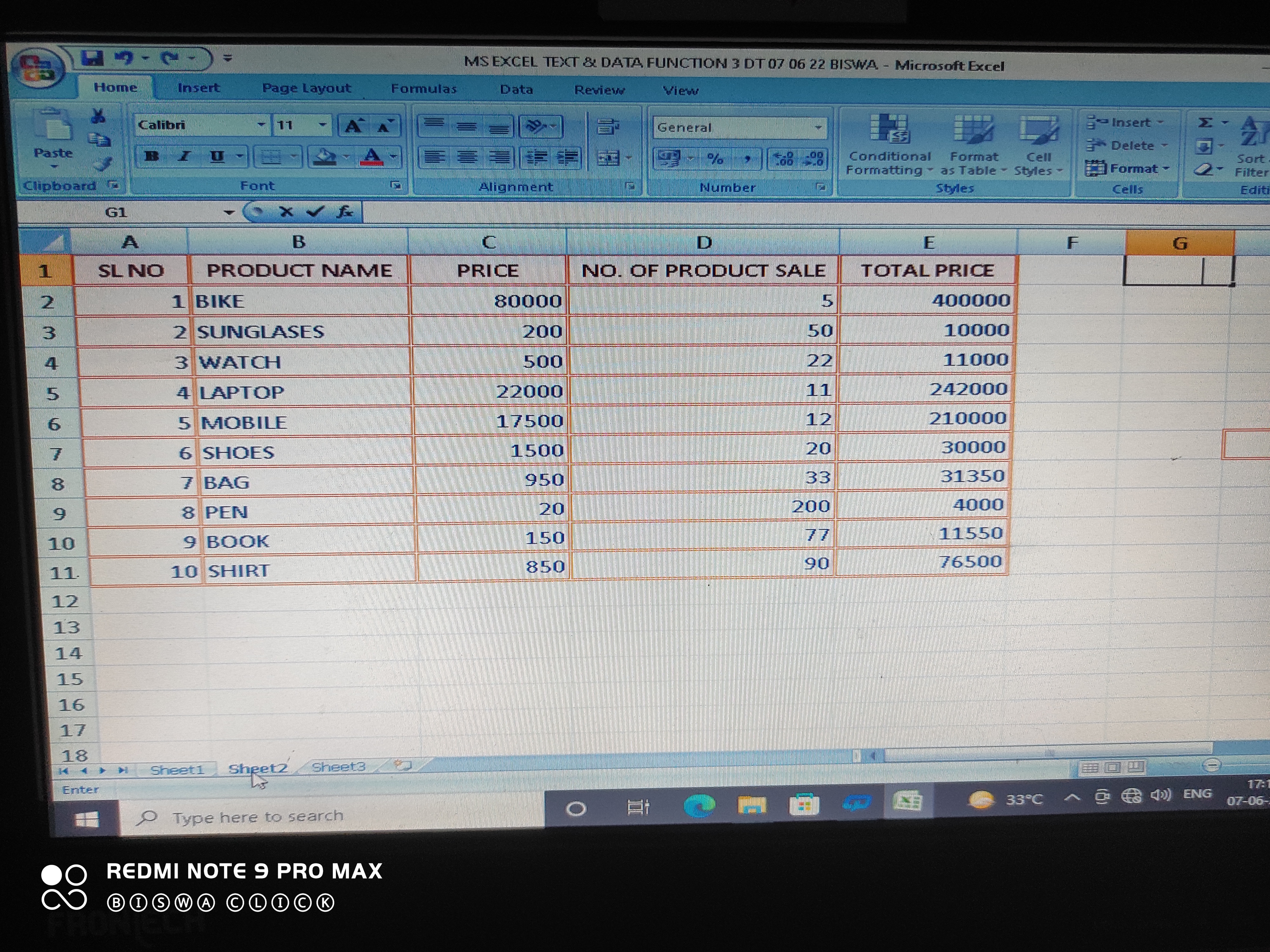The height and width of the screenshot is (952, 1270).
Task: Open the General number format dropdown
Action: (x=818, y=128)
